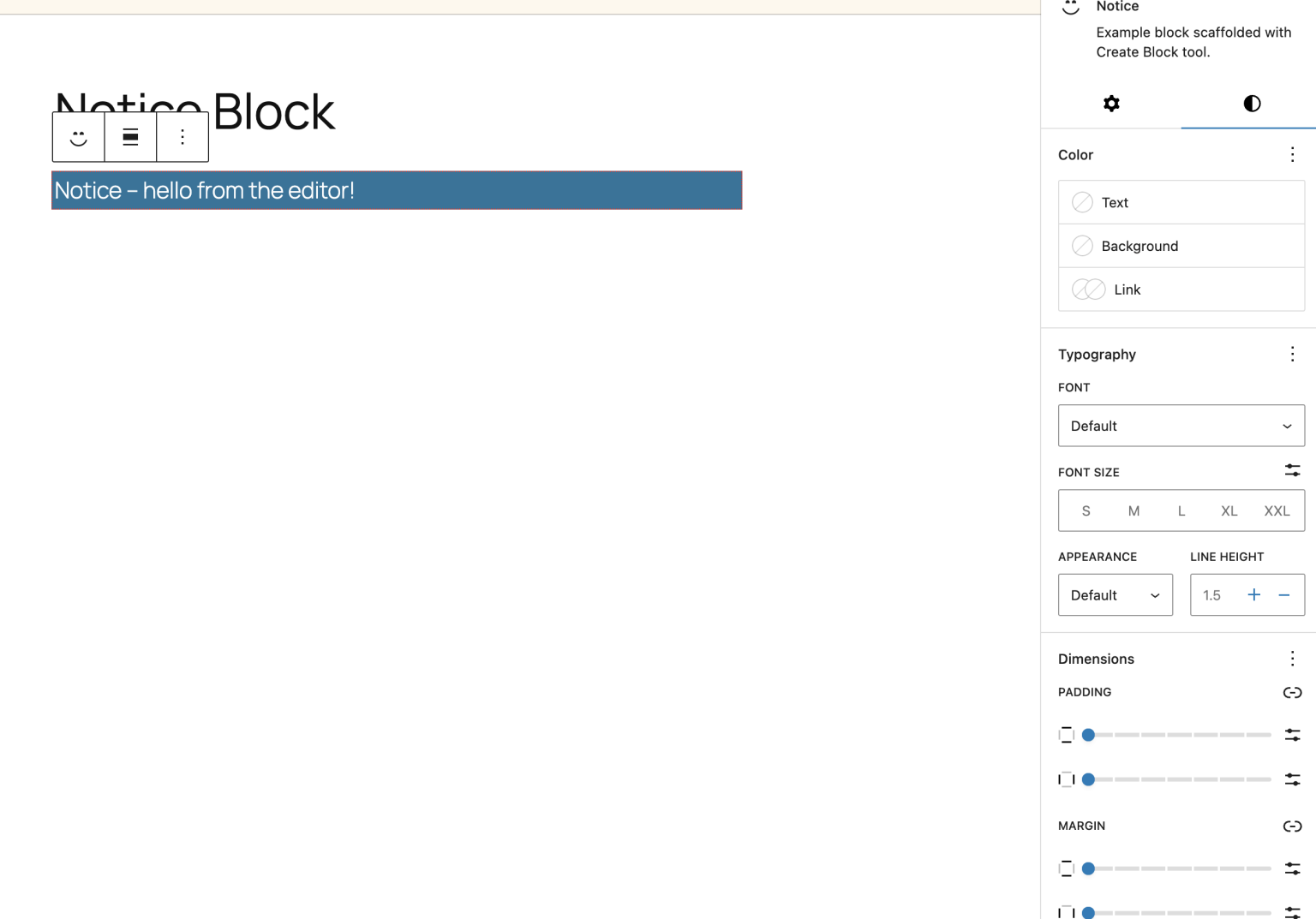This screenshot has height=919, width=1316.
Task: Unlink padding sides
Action: click(1292, 692)
